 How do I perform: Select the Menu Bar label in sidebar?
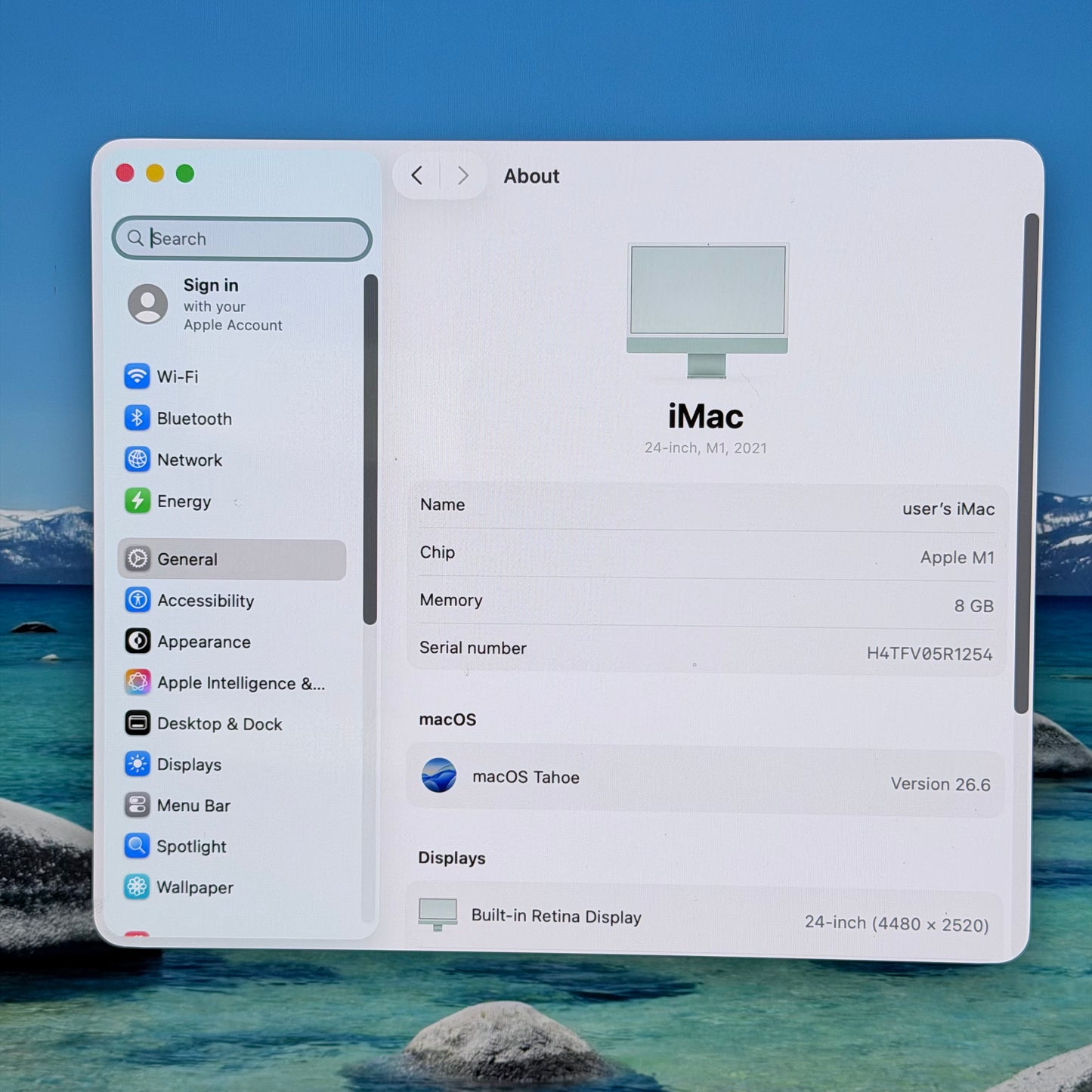coord(193,806)
